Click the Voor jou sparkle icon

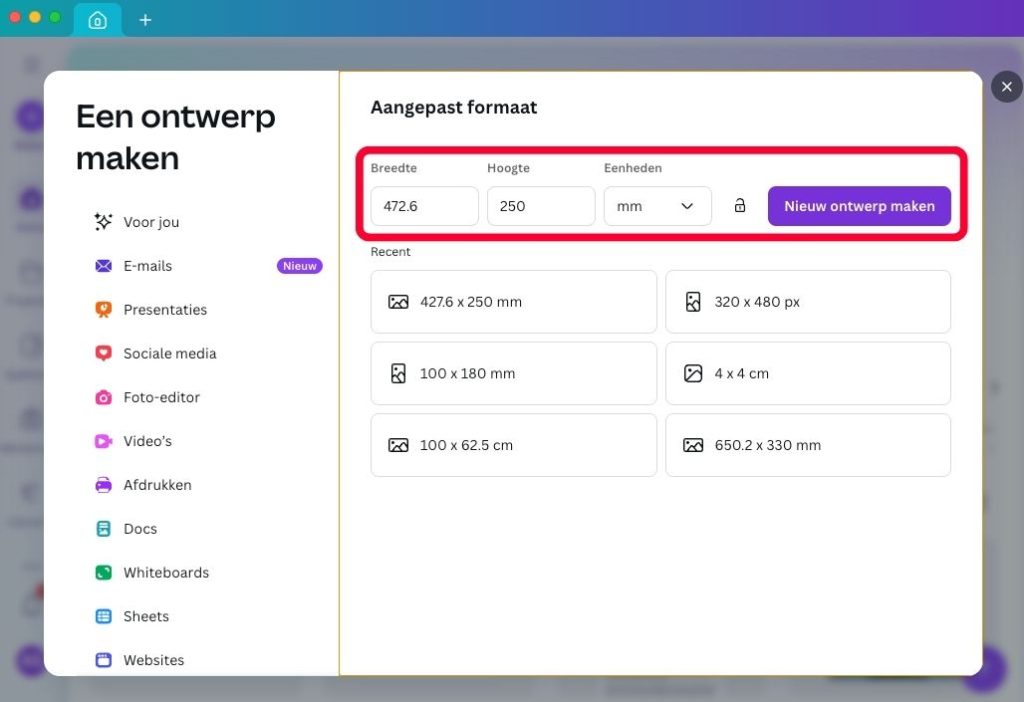103,222
